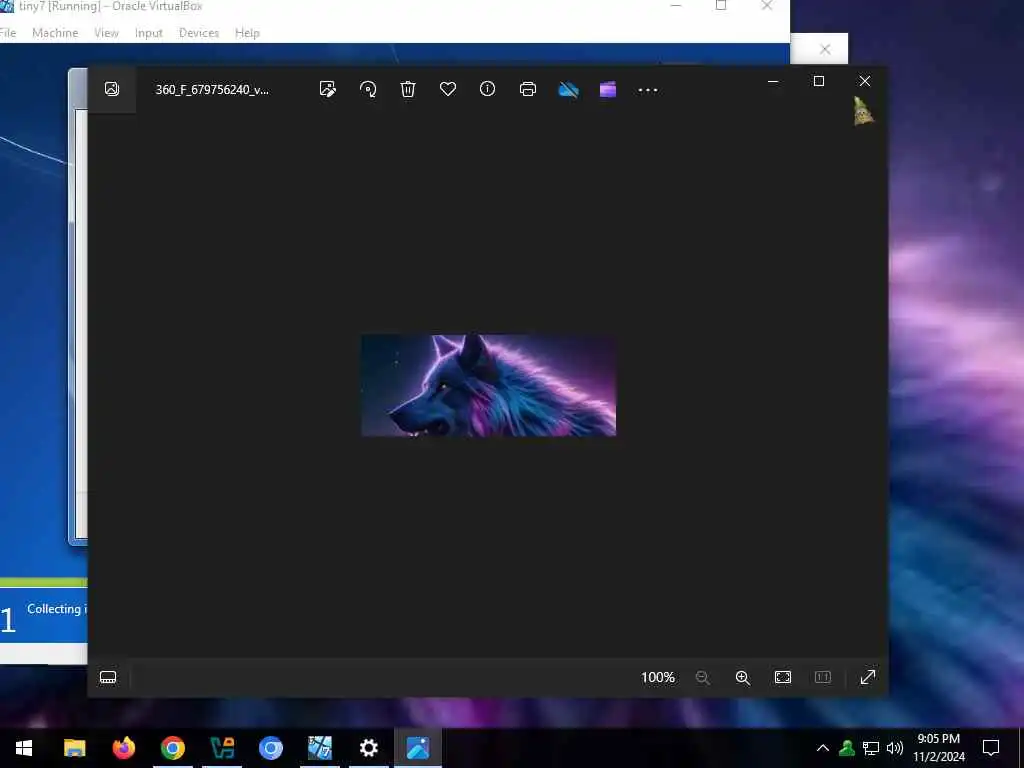Click the desktop icon at the top right
The height and width of the screenshot is (768, 1024).
tap(863, 111)
